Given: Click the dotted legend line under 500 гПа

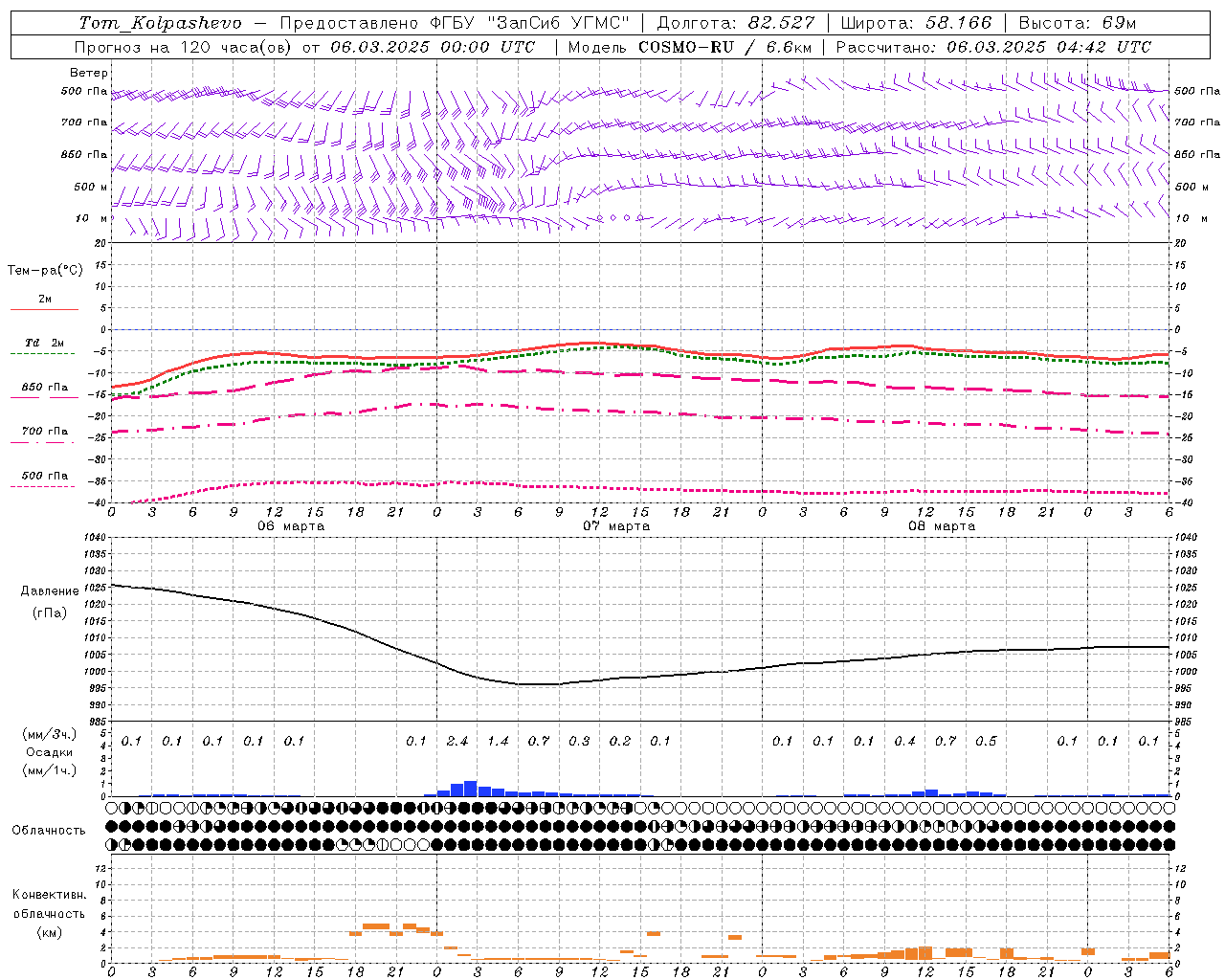Looking at the screenshot, I should coord(44,487).
